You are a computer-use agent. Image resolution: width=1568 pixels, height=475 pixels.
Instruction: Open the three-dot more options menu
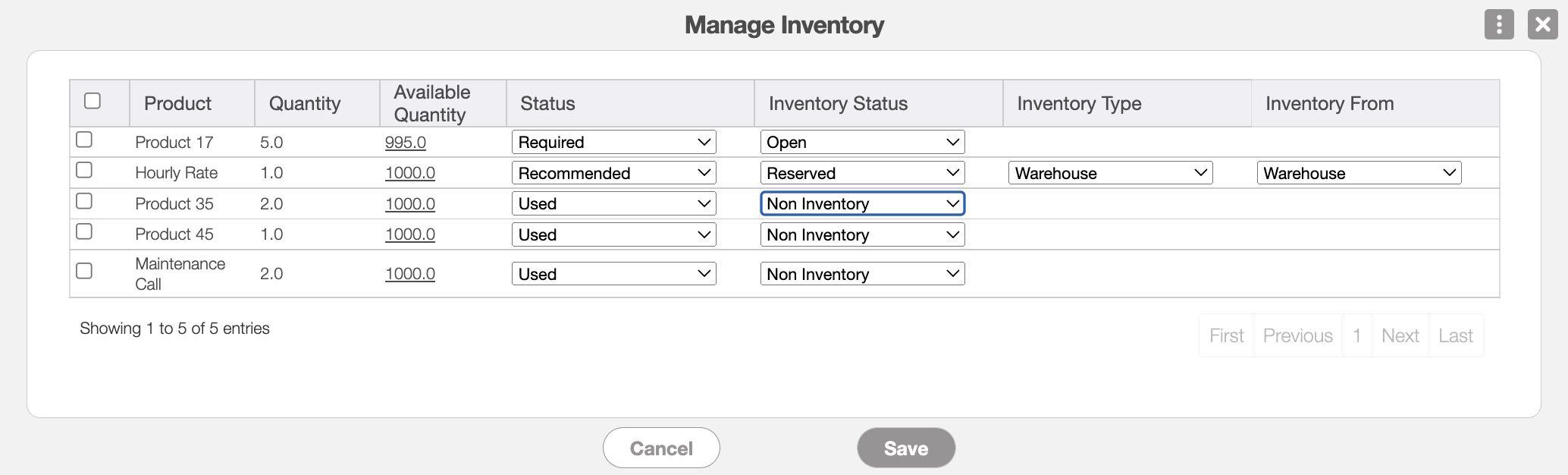point(1498,24)
